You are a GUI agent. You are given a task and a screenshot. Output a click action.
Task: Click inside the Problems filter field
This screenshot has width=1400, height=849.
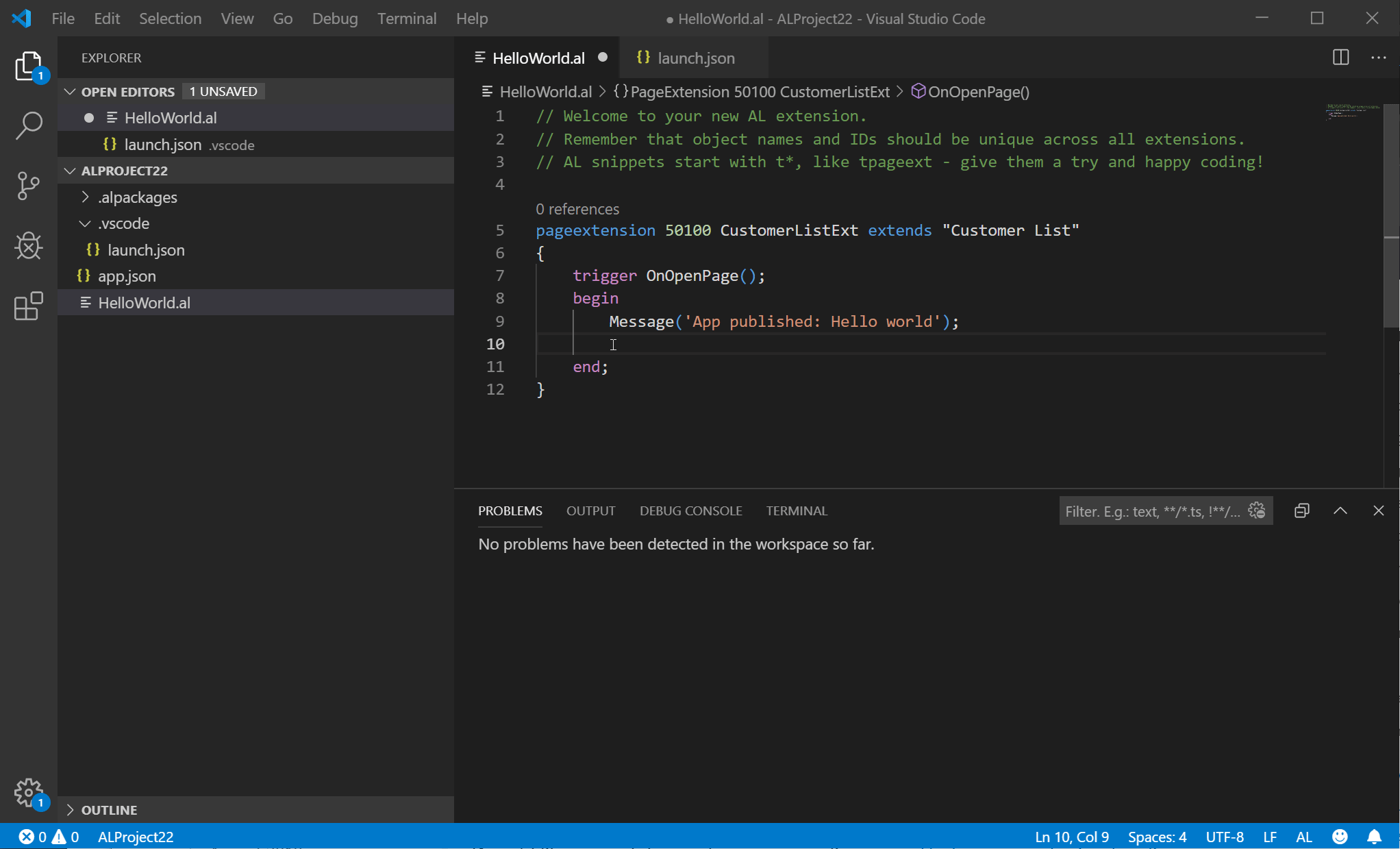1151,510
